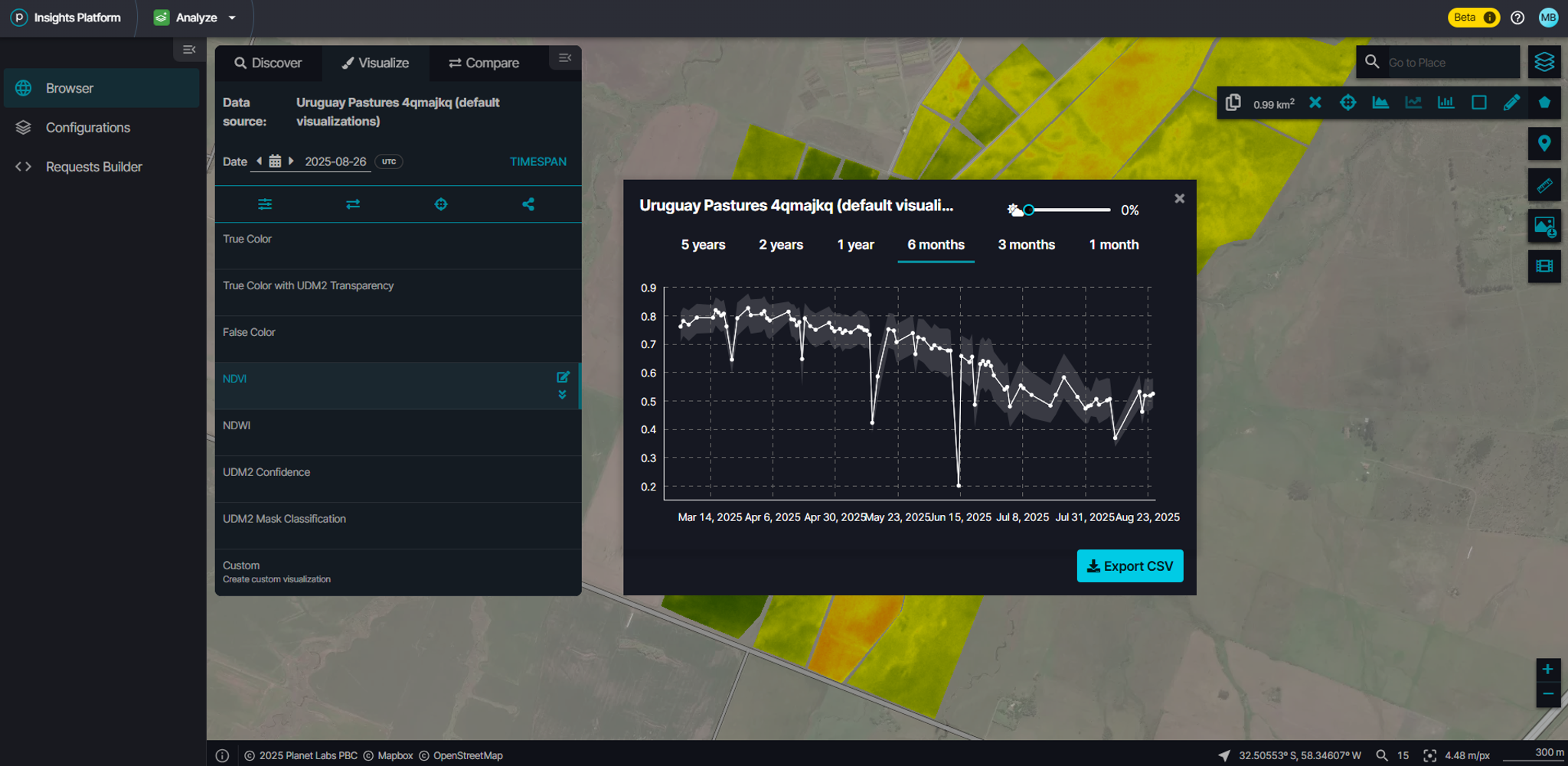Select the 3 months chart range
Image resolution: width=1568 pixels, height=766 pixels.
(x=1026, y=245)
